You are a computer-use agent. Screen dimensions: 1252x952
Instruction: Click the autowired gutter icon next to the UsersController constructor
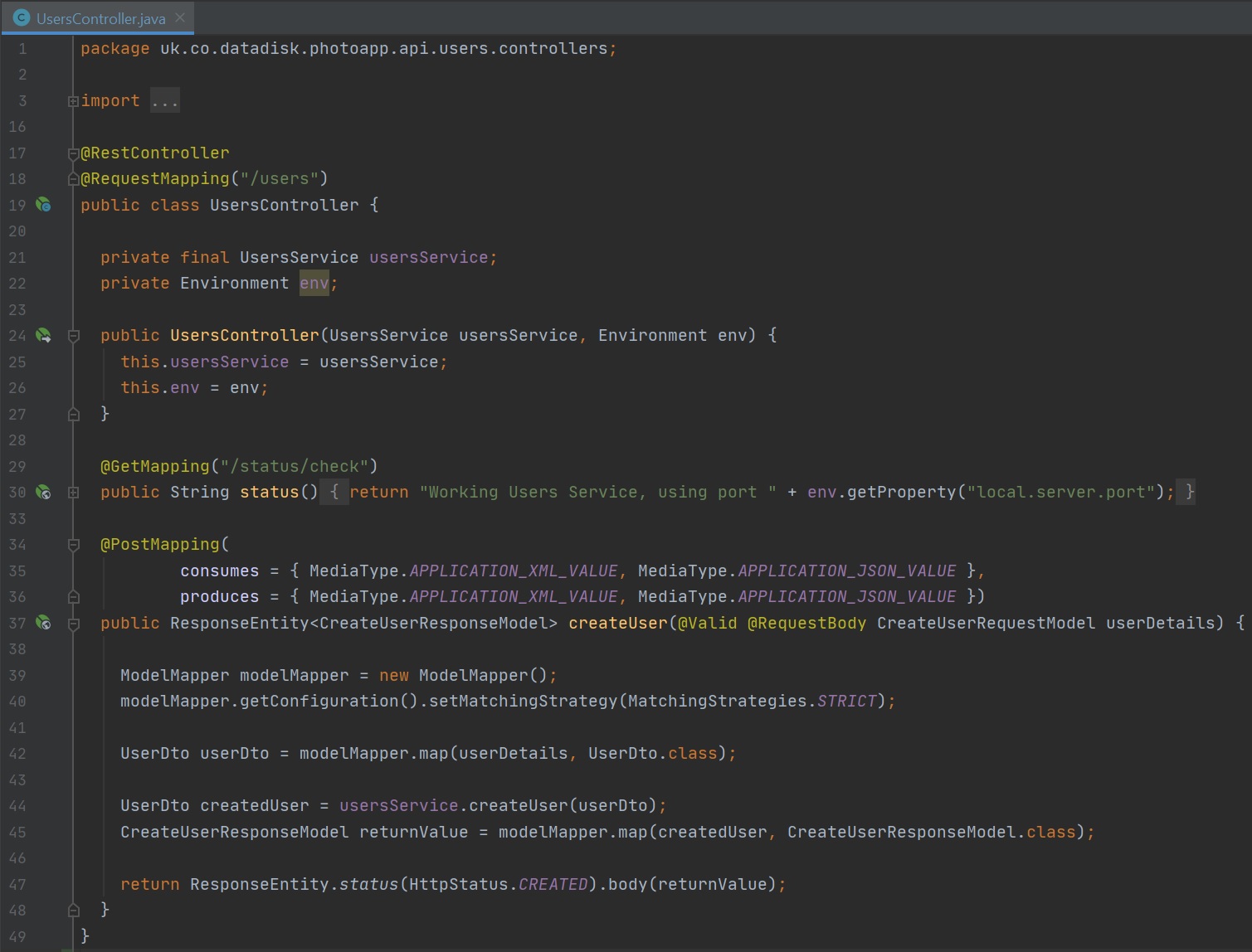click(43, 336)
